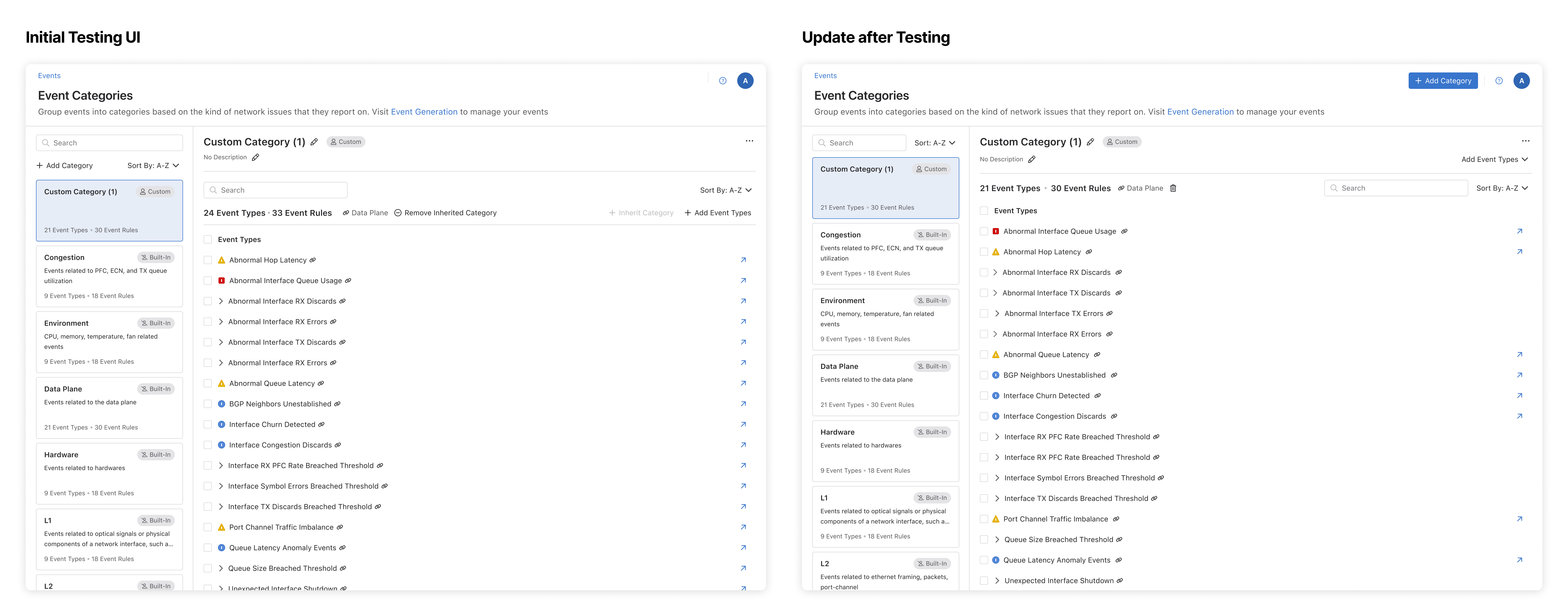Click Remove Inherited Category button
Image resolution: width=1568 pixels, height=616 pixels.
point(445,213)
